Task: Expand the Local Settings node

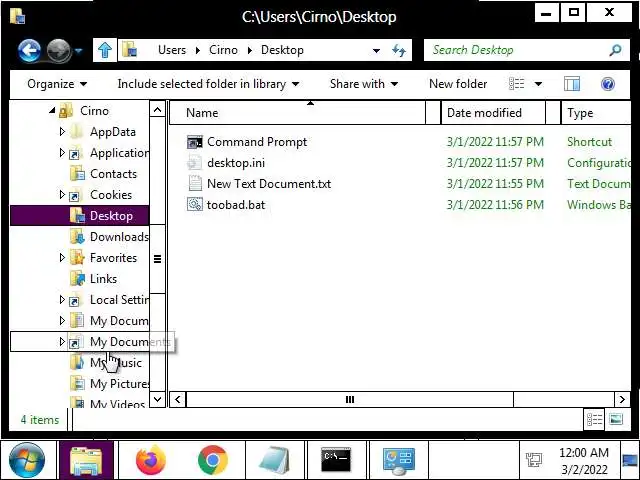Action: pyautogui.click(x=62, y=300)
